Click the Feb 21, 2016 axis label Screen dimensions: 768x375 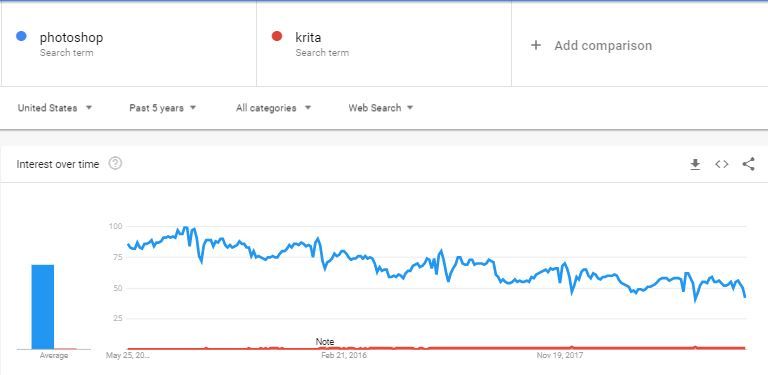click(x=344, y=355)
